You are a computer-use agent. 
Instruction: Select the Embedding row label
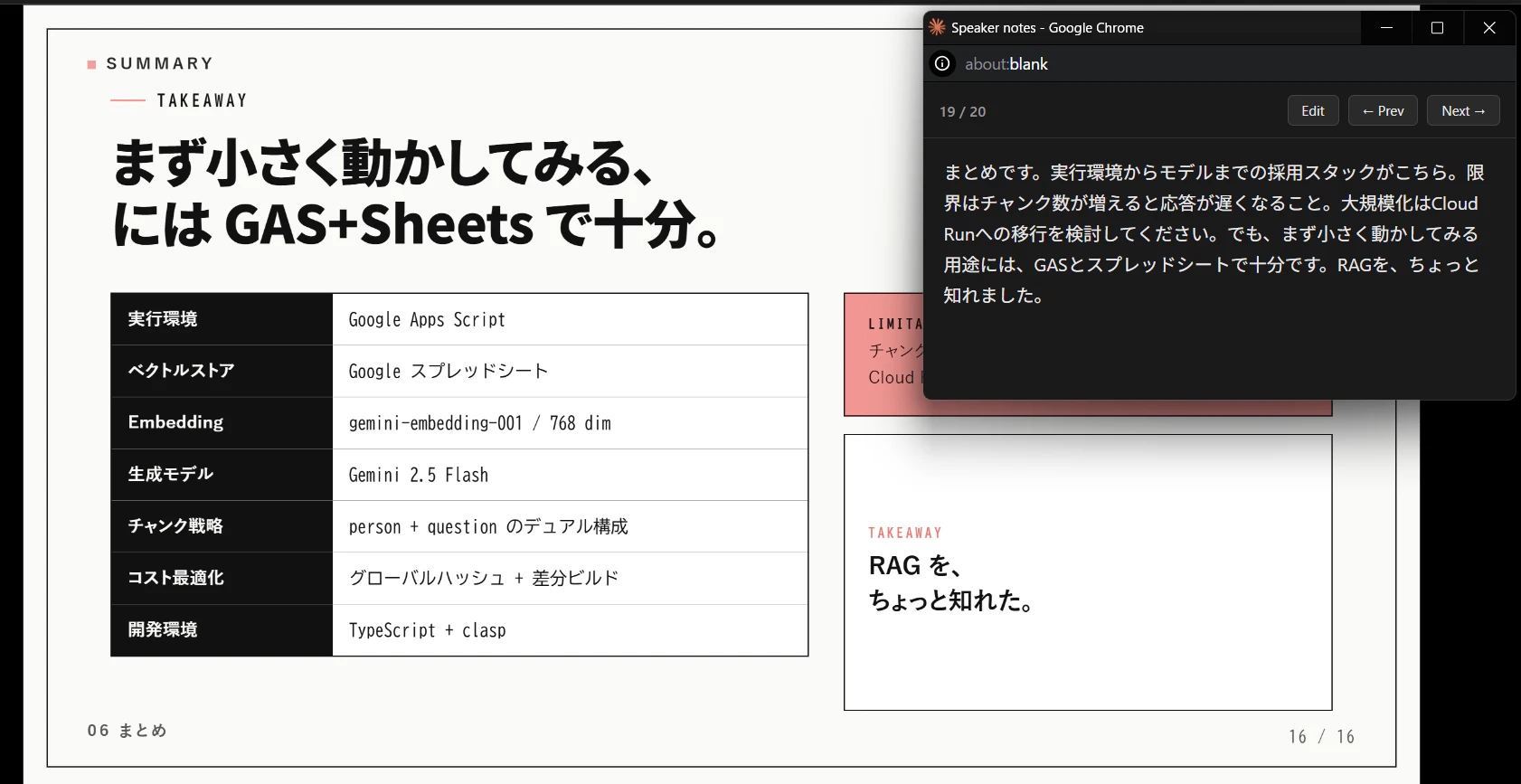click(222, 422)
